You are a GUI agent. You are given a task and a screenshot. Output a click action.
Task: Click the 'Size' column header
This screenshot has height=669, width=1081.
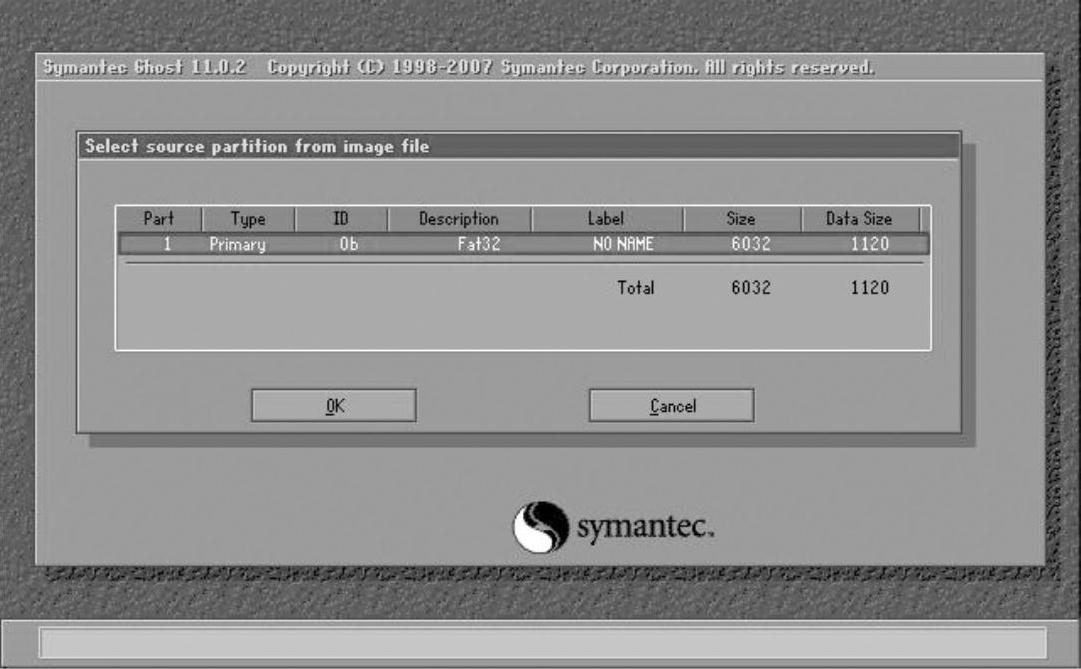pos(742,219)
